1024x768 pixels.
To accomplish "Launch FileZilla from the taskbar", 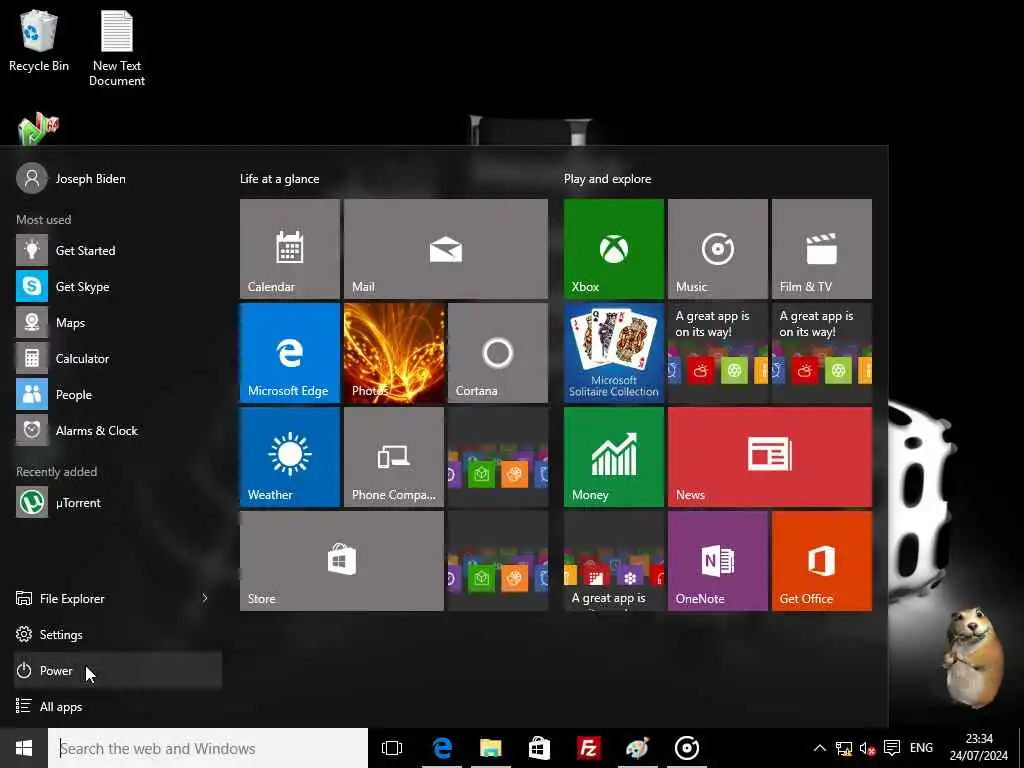I will tap(588, 748).
